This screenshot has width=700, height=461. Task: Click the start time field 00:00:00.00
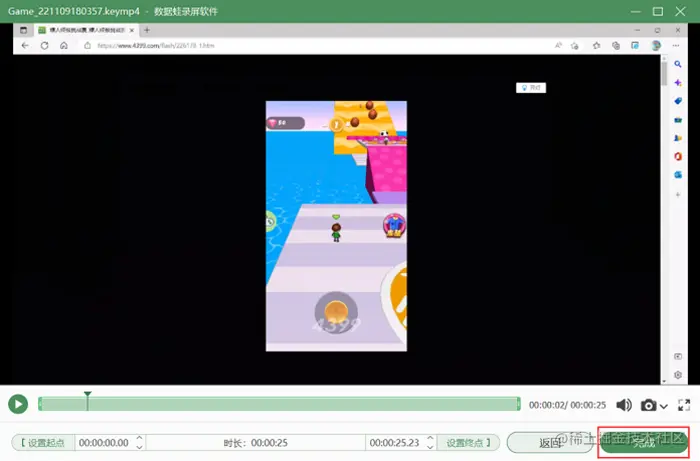click(x=104, y=443)
